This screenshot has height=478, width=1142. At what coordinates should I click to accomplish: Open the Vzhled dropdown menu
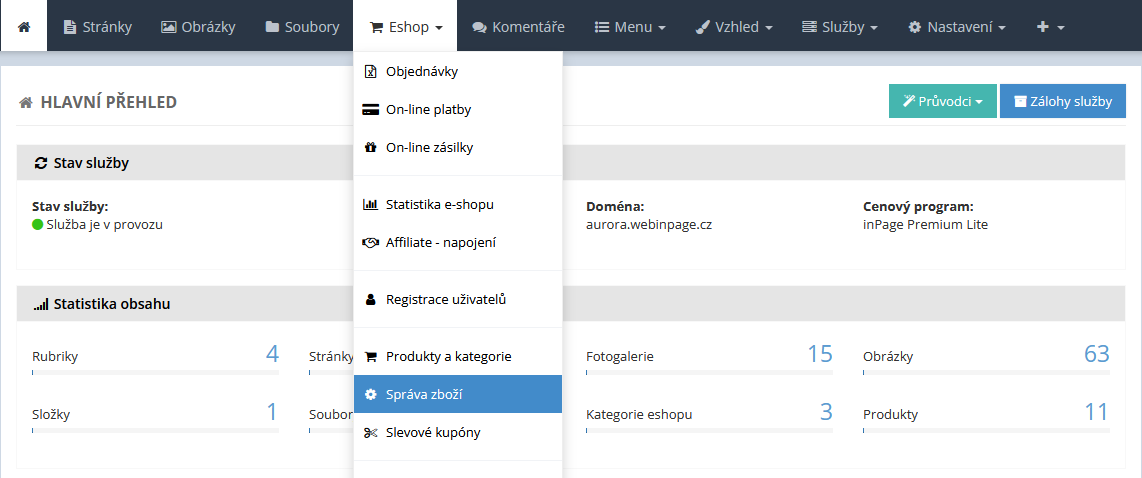[x=734, y=27]
